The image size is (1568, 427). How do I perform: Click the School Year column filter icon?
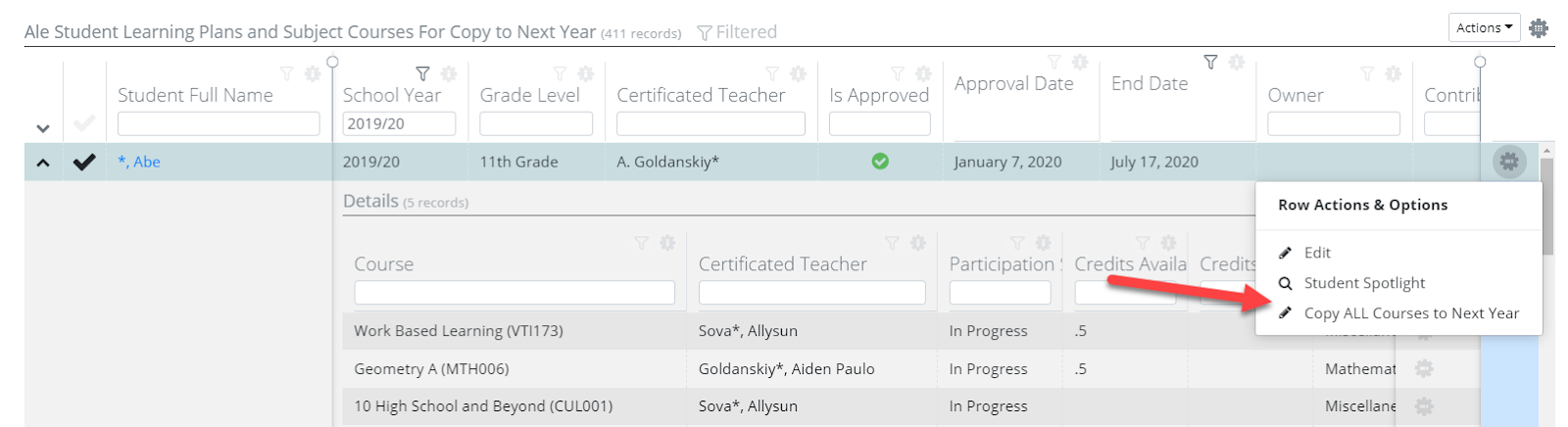[x=422, y=73]
